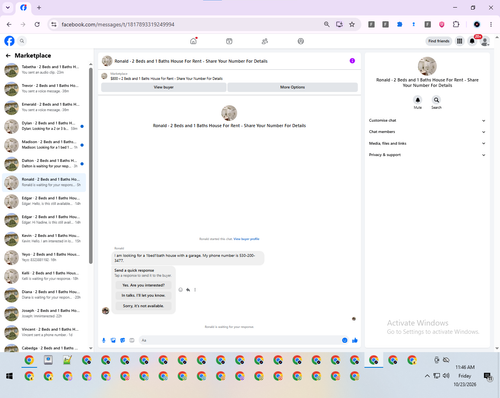Screen dimensions: 500x398
Task: Open more actions dots beside message
Action: [195, 290]
